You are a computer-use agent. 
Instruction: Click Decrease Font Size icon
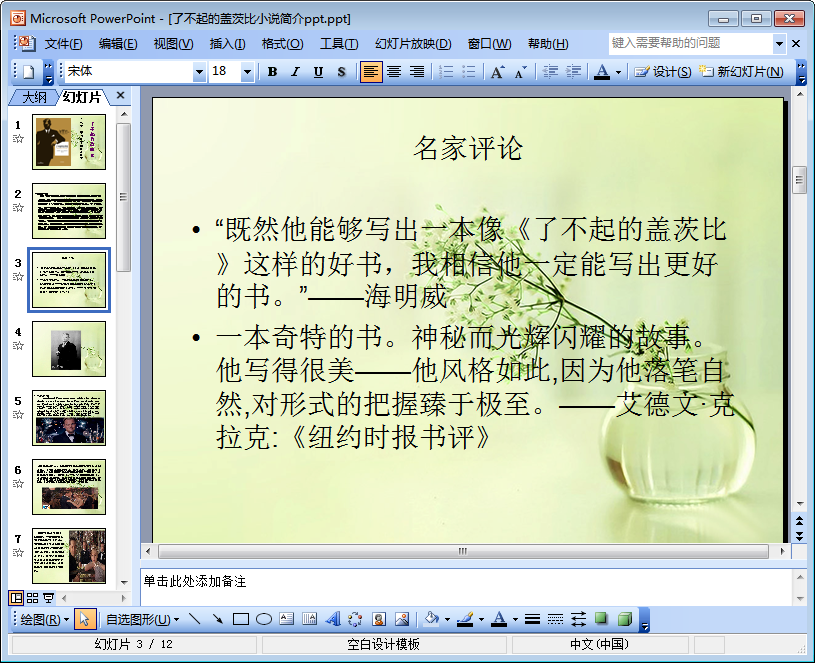pos(520,72)
